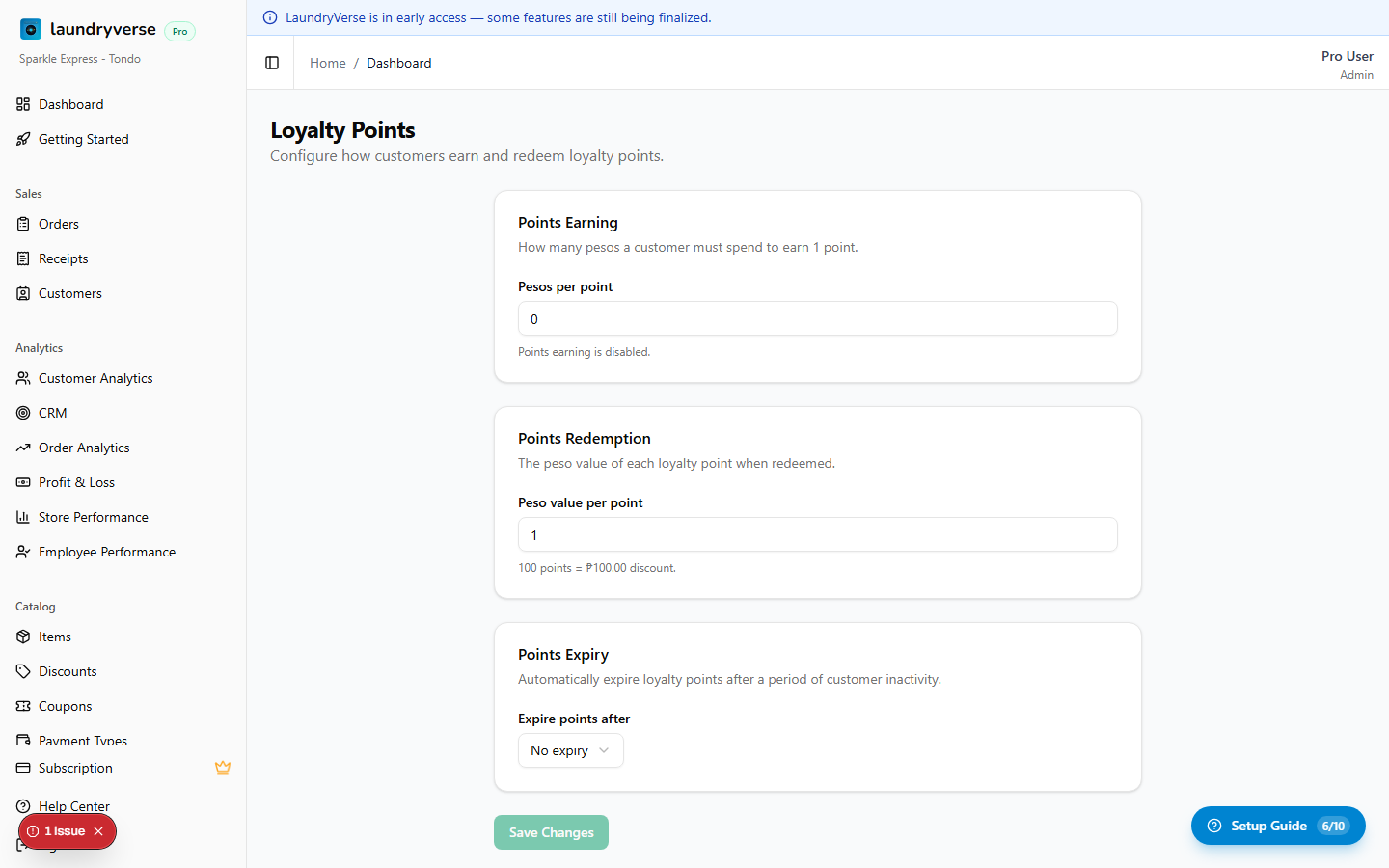The width and height of the screenshot is (1389, 868).
Task: Click the info icon in early access banner
Action: 270,17
